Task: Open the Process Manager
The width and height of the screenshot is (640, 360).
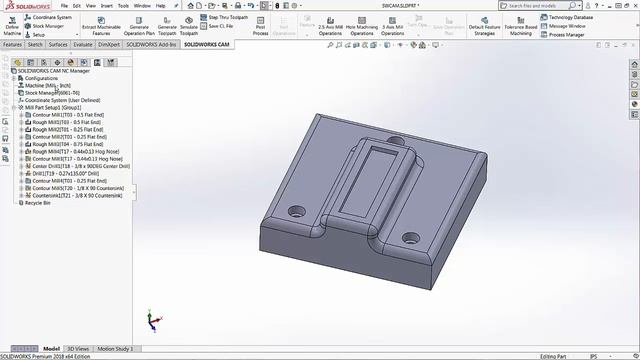Action: tap(562, 35)
